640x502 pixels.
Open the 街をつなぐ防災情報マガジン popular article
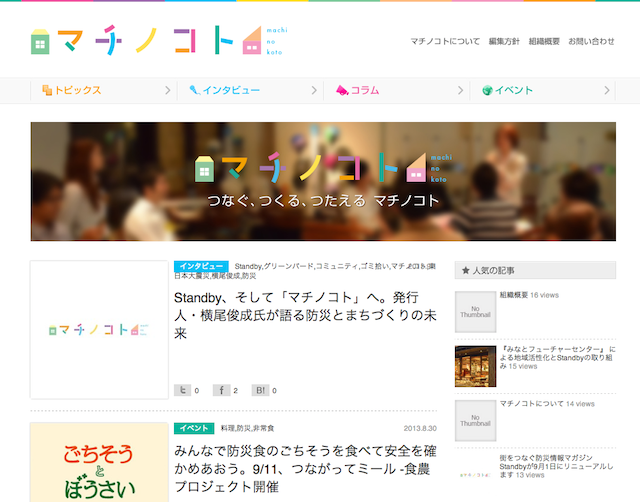[556, 466]
